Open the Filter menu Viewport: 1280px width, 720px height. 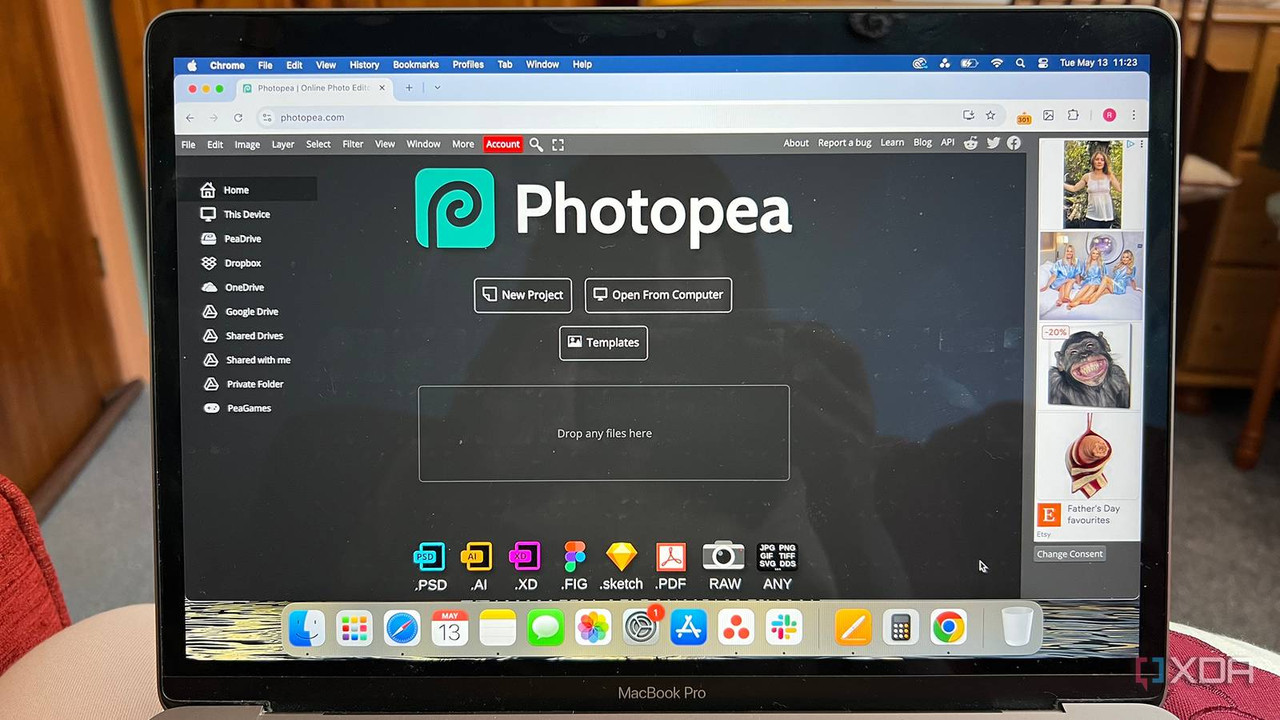pyautogui.click(x=353, y=145)
